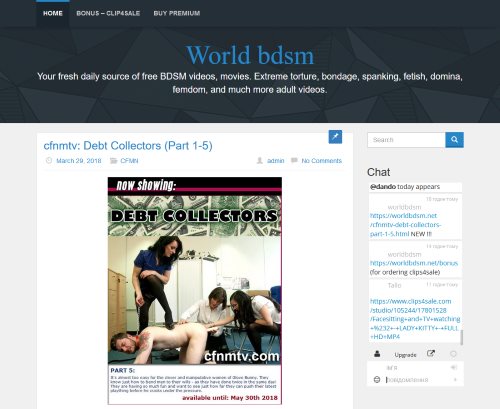Click the clock icon beside the post date

49,160
